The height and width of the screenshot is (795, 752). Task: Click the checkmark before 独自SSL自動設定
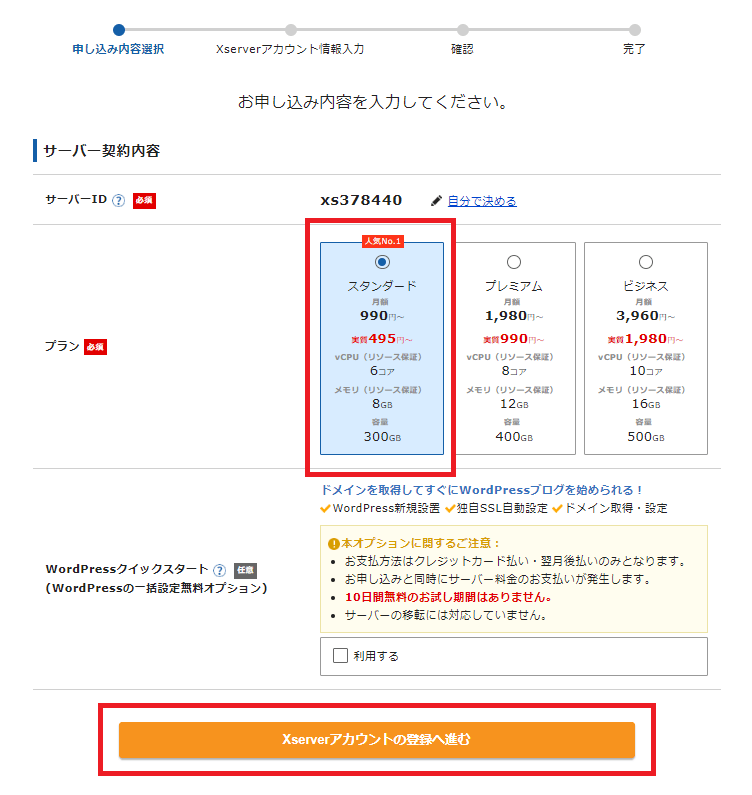point(450,509)
